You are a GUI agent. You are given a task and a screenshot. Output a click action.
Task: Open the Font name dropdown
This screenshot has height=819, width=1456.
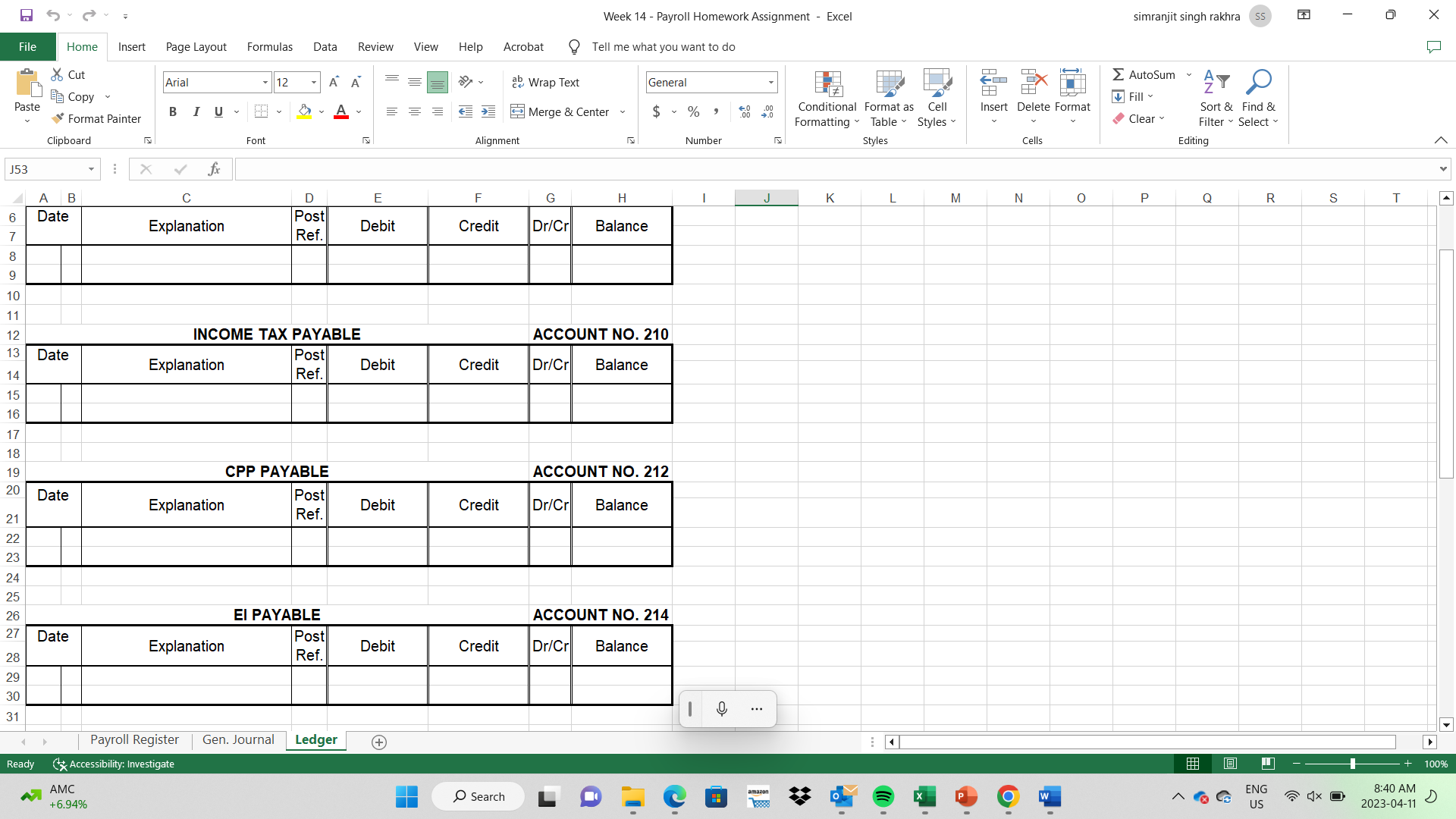263,82
